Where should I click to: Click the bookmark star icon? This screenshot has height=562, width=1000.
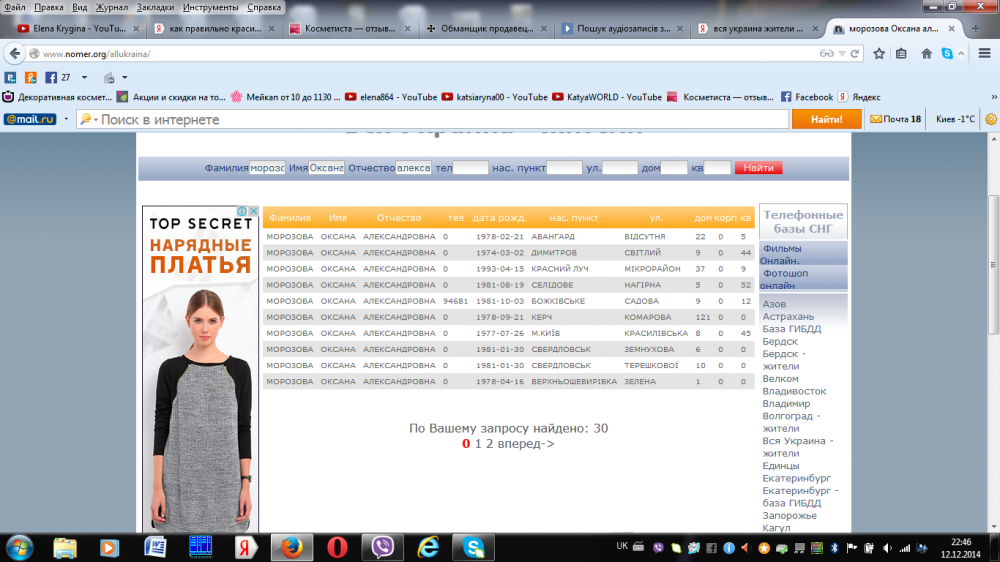879,53
